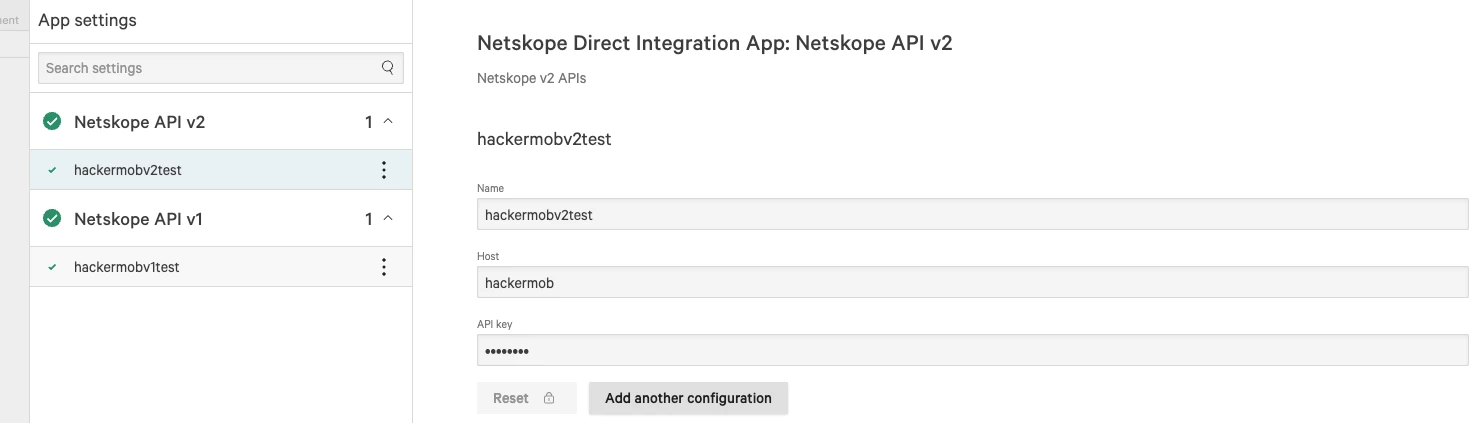Click the count '1' beside Netskope API v2
The height and width of the screenshot is (423, 1479).
(x=369, y=122)
